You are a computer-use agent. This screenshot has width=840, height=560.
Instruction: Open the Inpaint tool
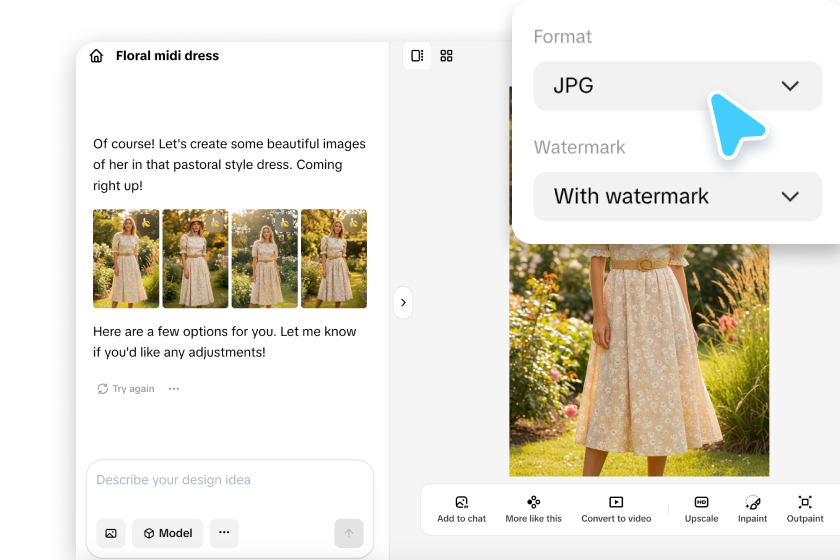pos(752,509)
